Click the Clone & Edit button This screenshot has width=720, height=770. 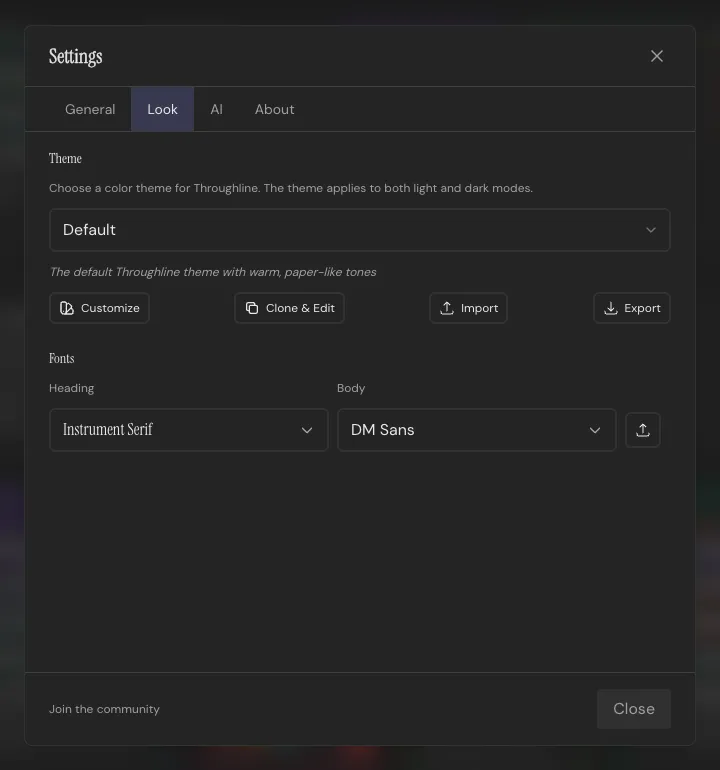click(x=289, y=308)
